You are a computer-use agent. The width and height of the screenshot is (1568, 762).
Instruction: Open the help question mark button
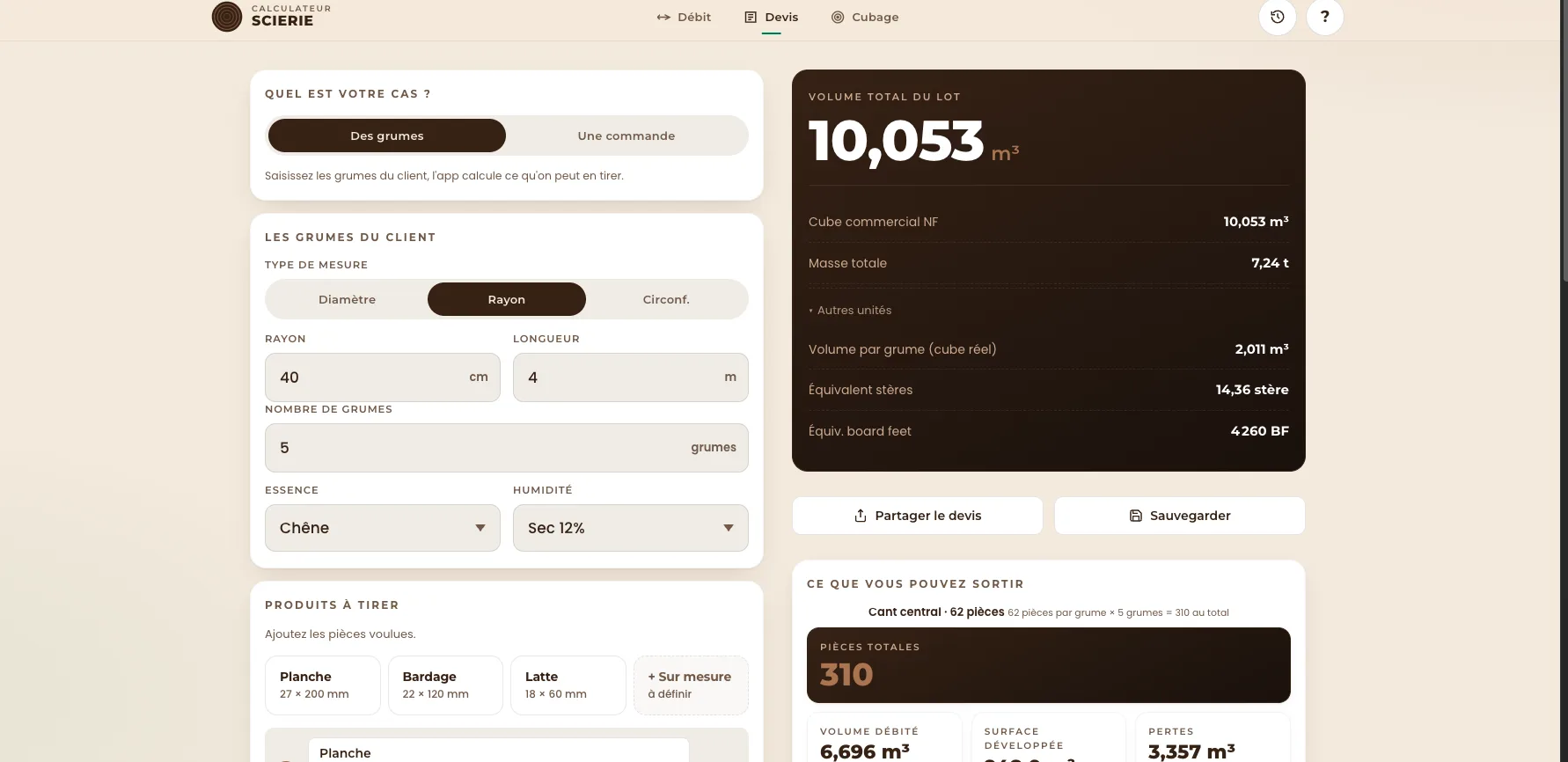[x=1325, y=17]
